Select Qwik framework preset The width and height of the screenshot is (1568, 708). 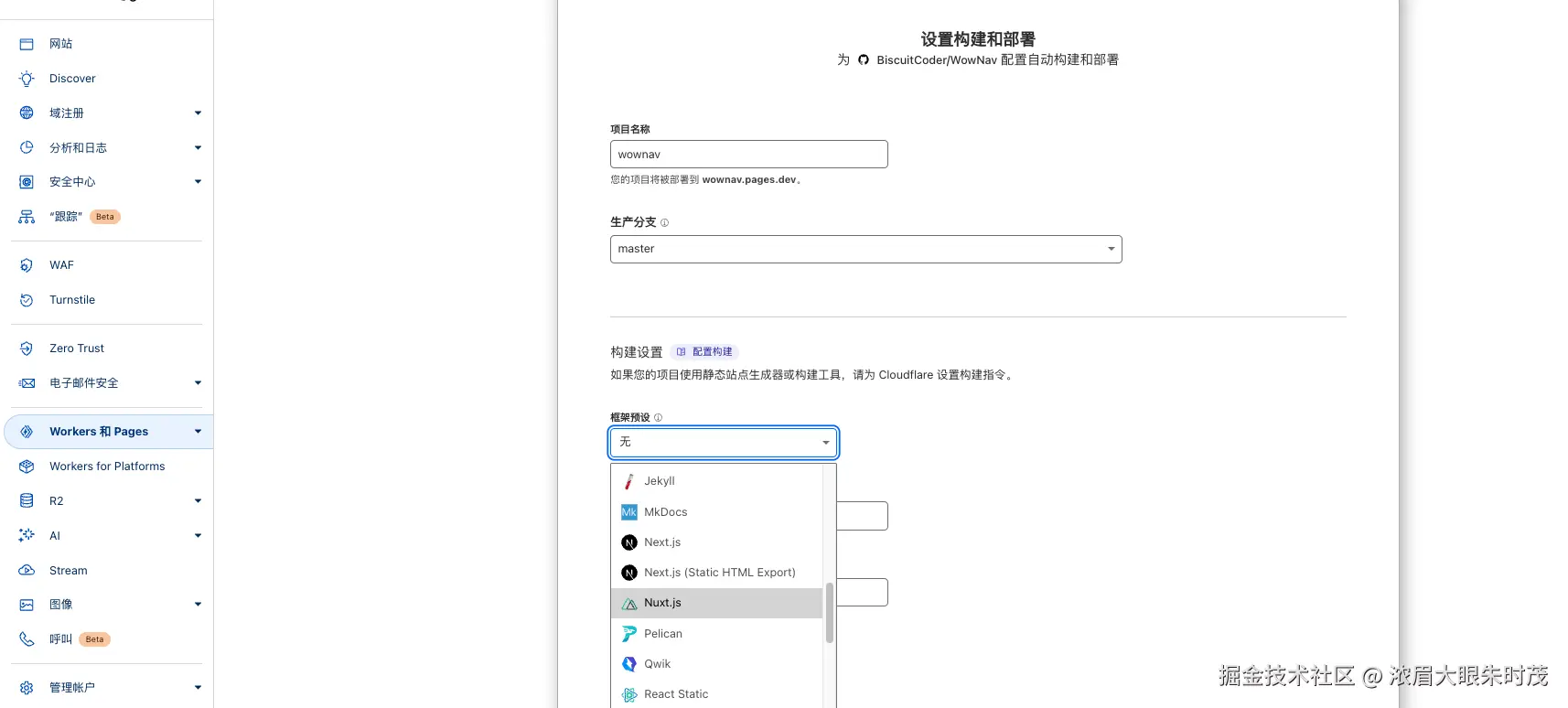click(x=717, y=664)
